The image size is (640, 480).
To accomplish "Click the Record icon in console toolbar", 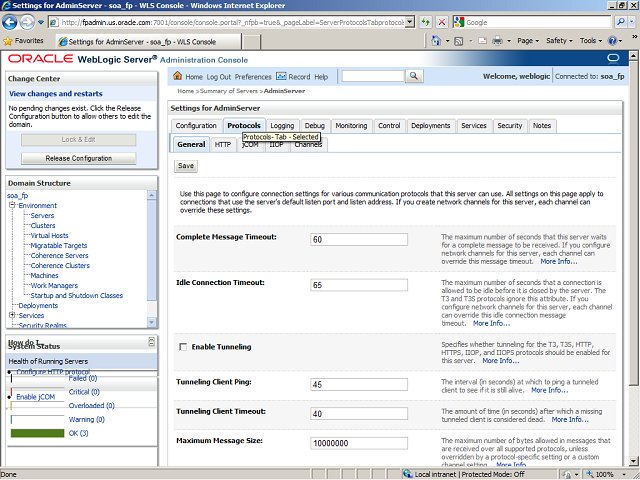I will 281,77.
